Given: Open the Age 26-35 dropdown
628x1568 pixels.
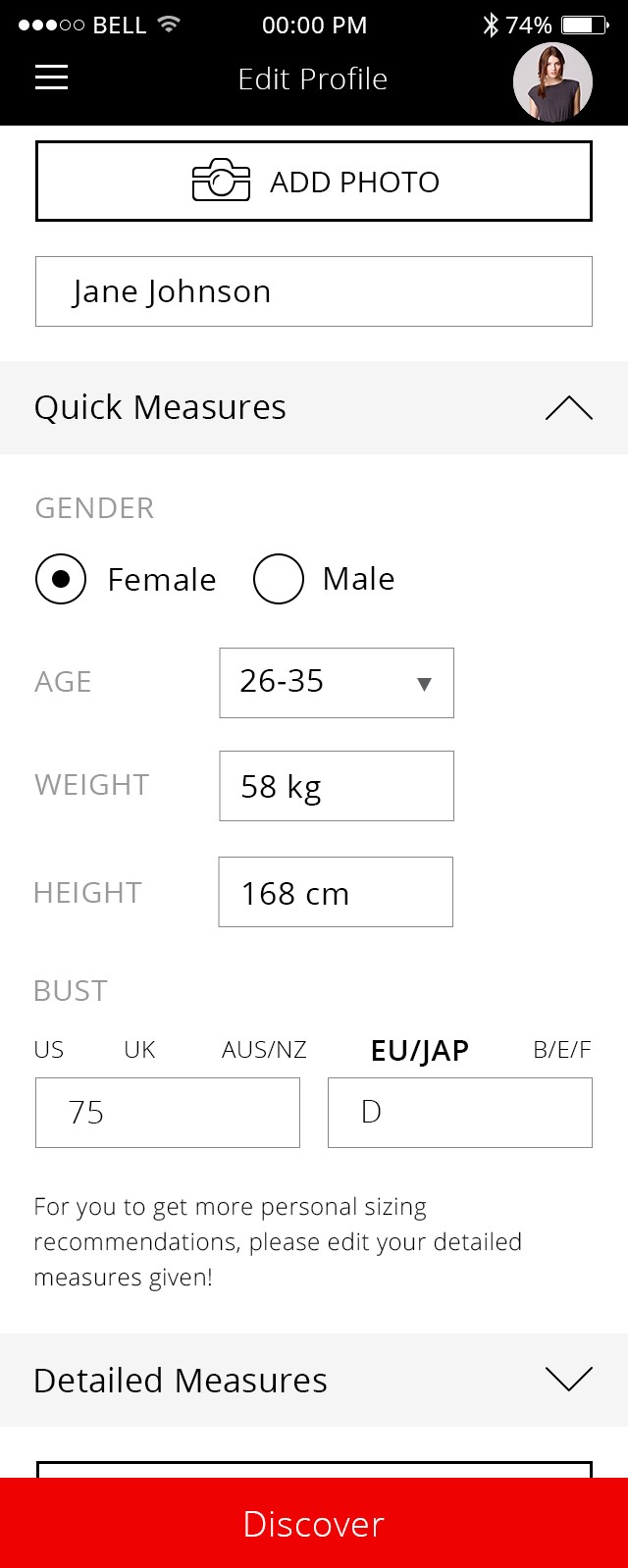Looking at the screenshot, I should [x=337, y=683].
